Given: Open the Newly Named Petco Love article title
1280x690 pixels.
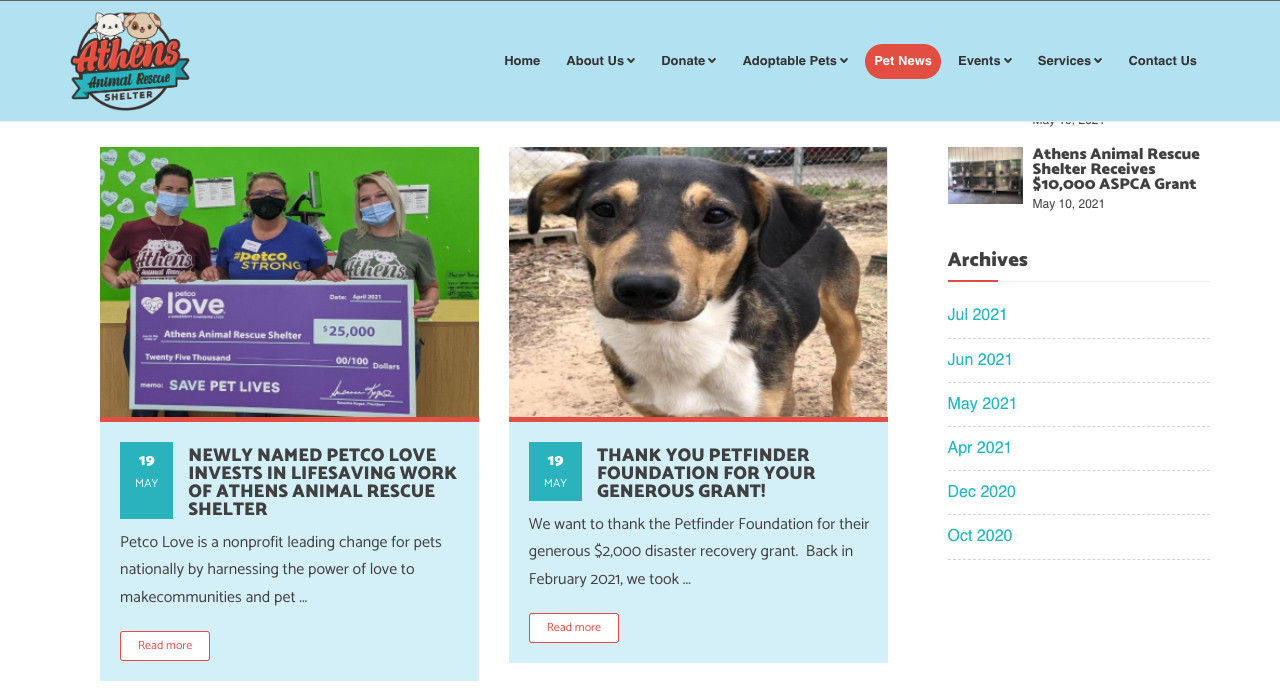Looking at the screenshot, I should pyautogui.click(x=322, y=482).
